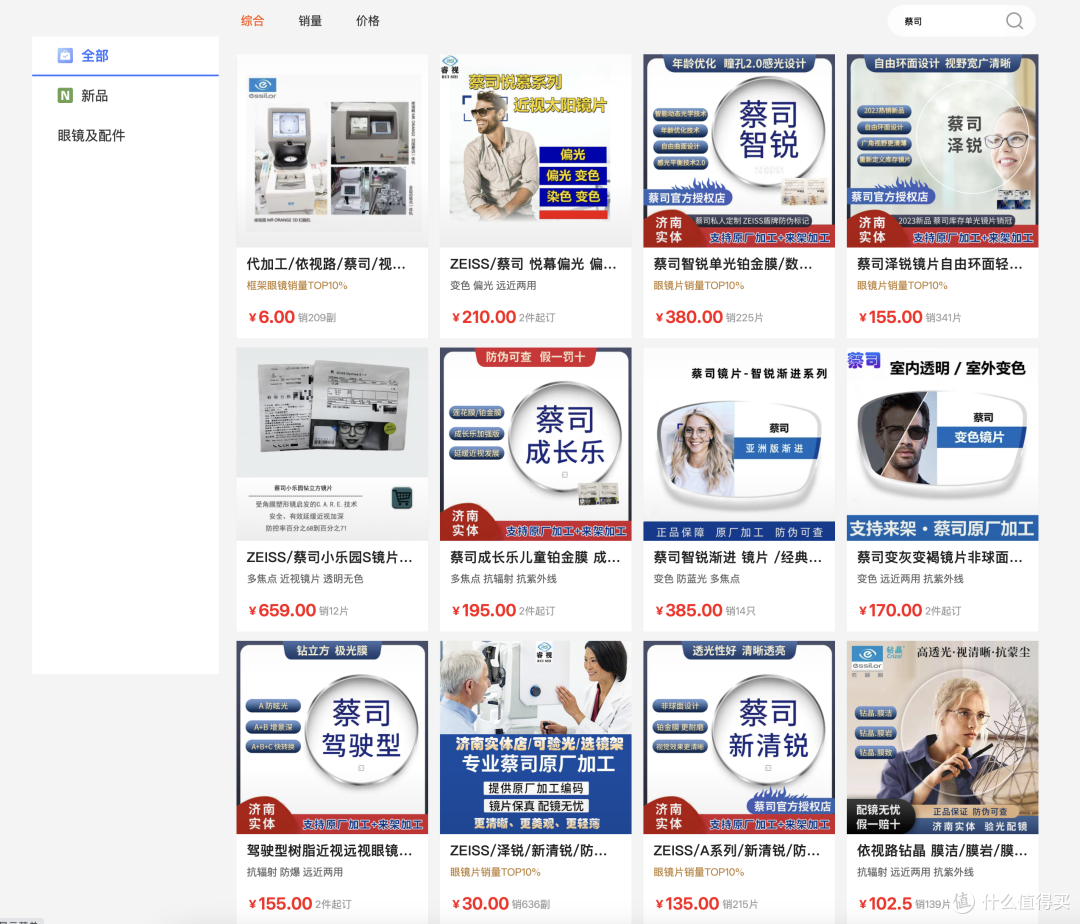Open the 蔡司泽锐 product image
Image resolution: width=1080 pixels, height=924 pixels.
coord(942,151)
